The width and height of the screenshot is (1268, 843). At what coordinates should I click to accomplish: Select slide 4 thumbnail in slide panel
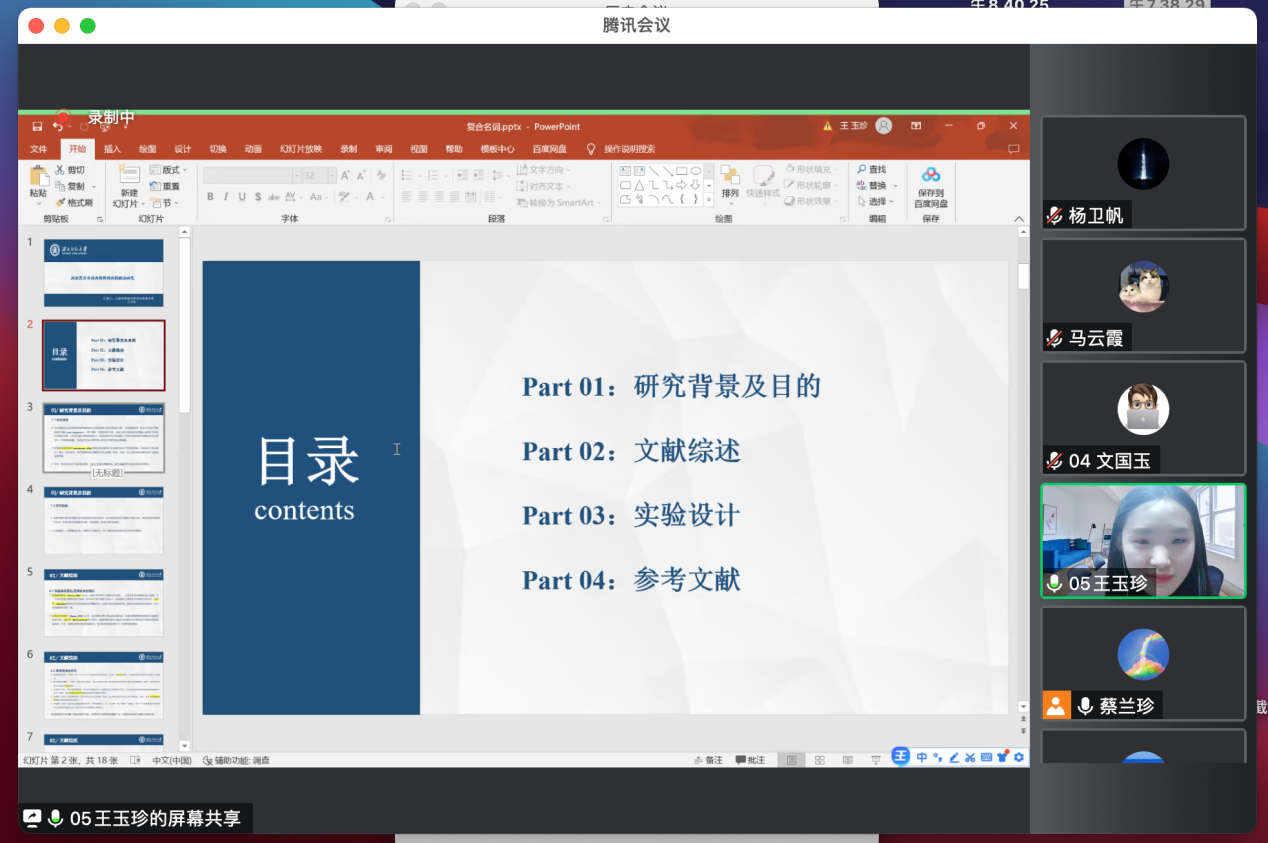pyautogui.click(x=104, y=520)
